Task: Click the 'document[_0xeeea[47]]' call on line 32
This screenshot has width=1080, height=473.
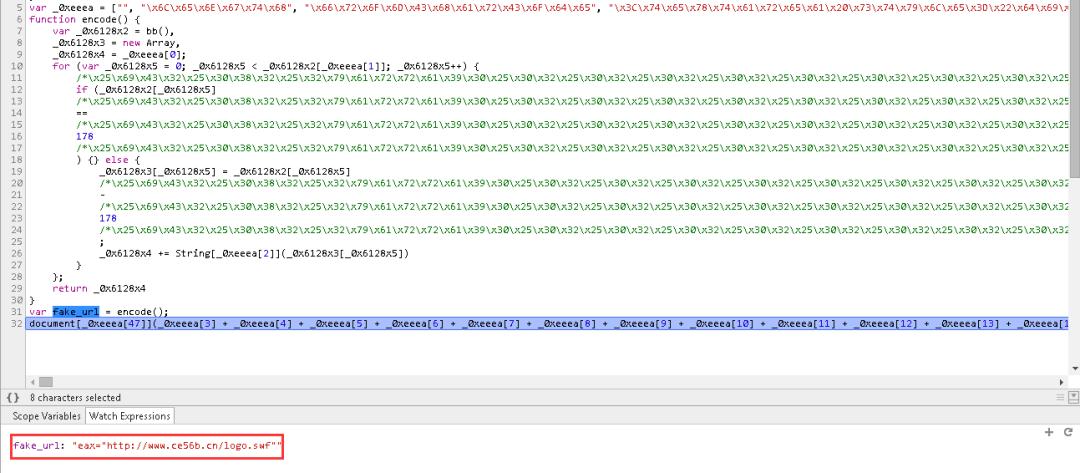Action: [x=90, y=324]
